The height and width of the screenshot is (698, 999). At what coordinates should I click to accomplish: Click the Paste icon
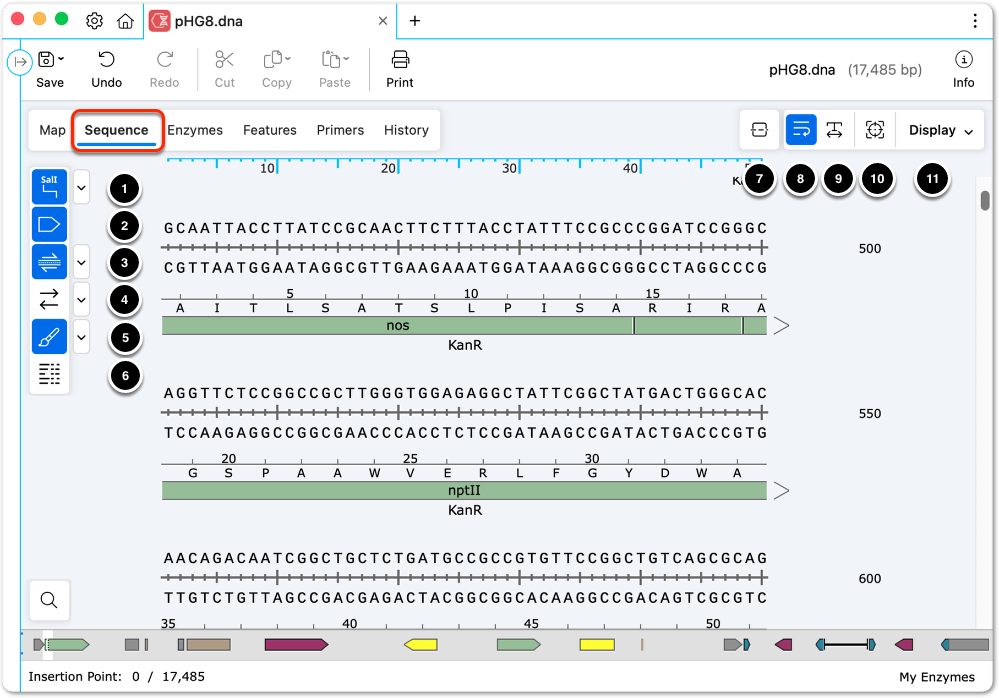(331, 60)
